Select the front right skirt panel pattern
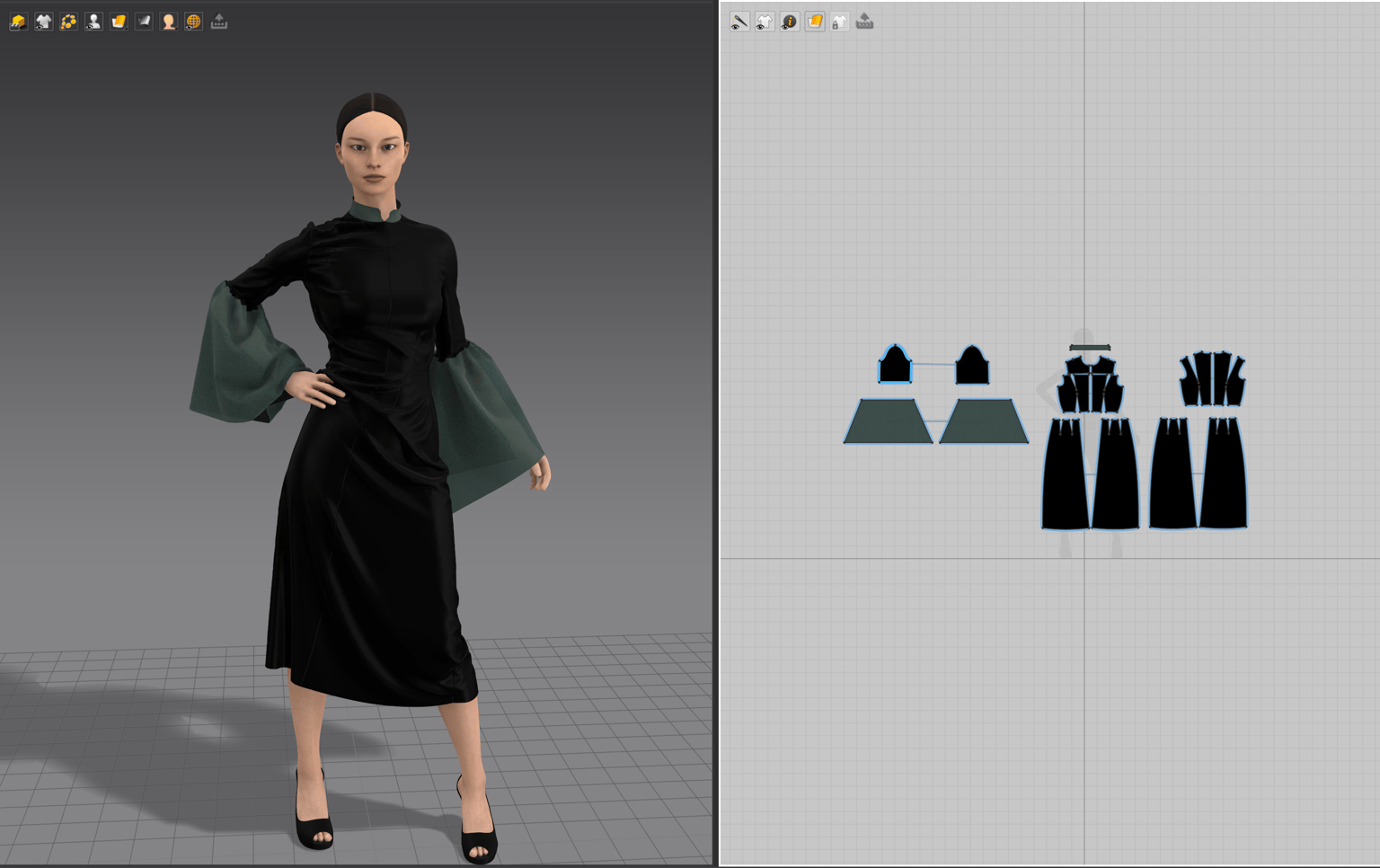This screenshot has width=1380, height=868. (1115, 474)
